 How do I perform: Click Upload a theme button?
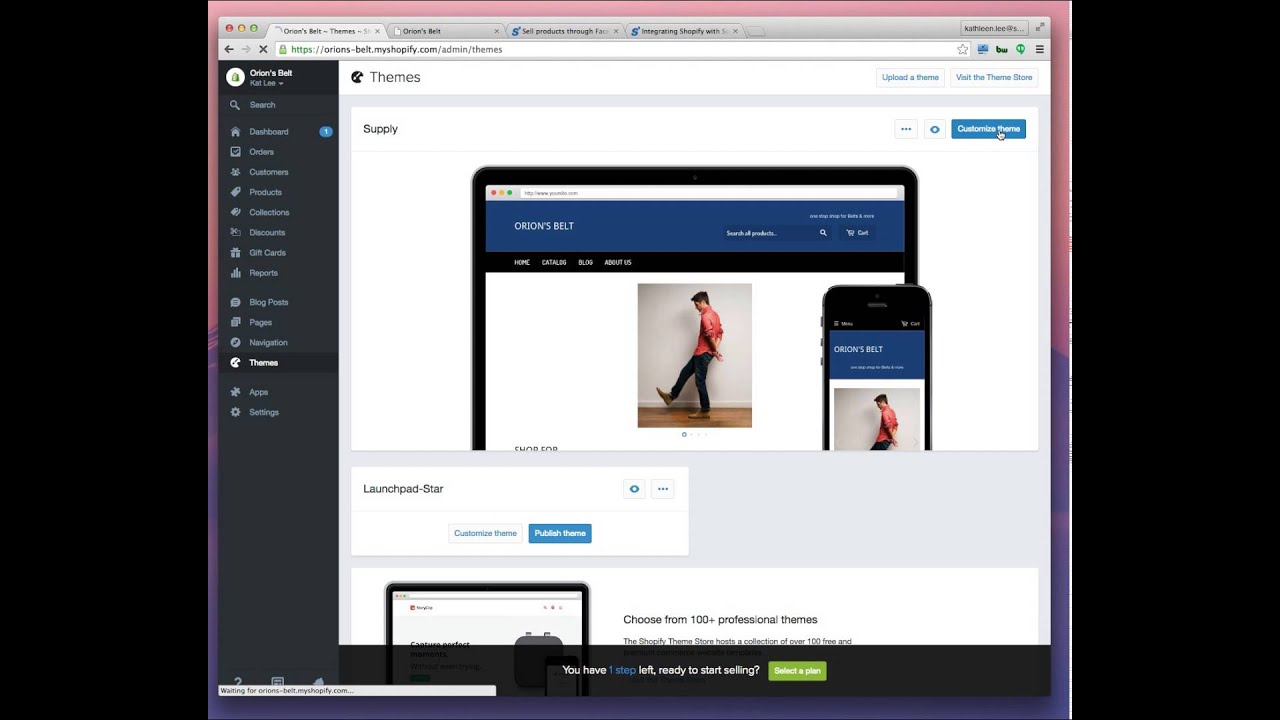(910, 77)
